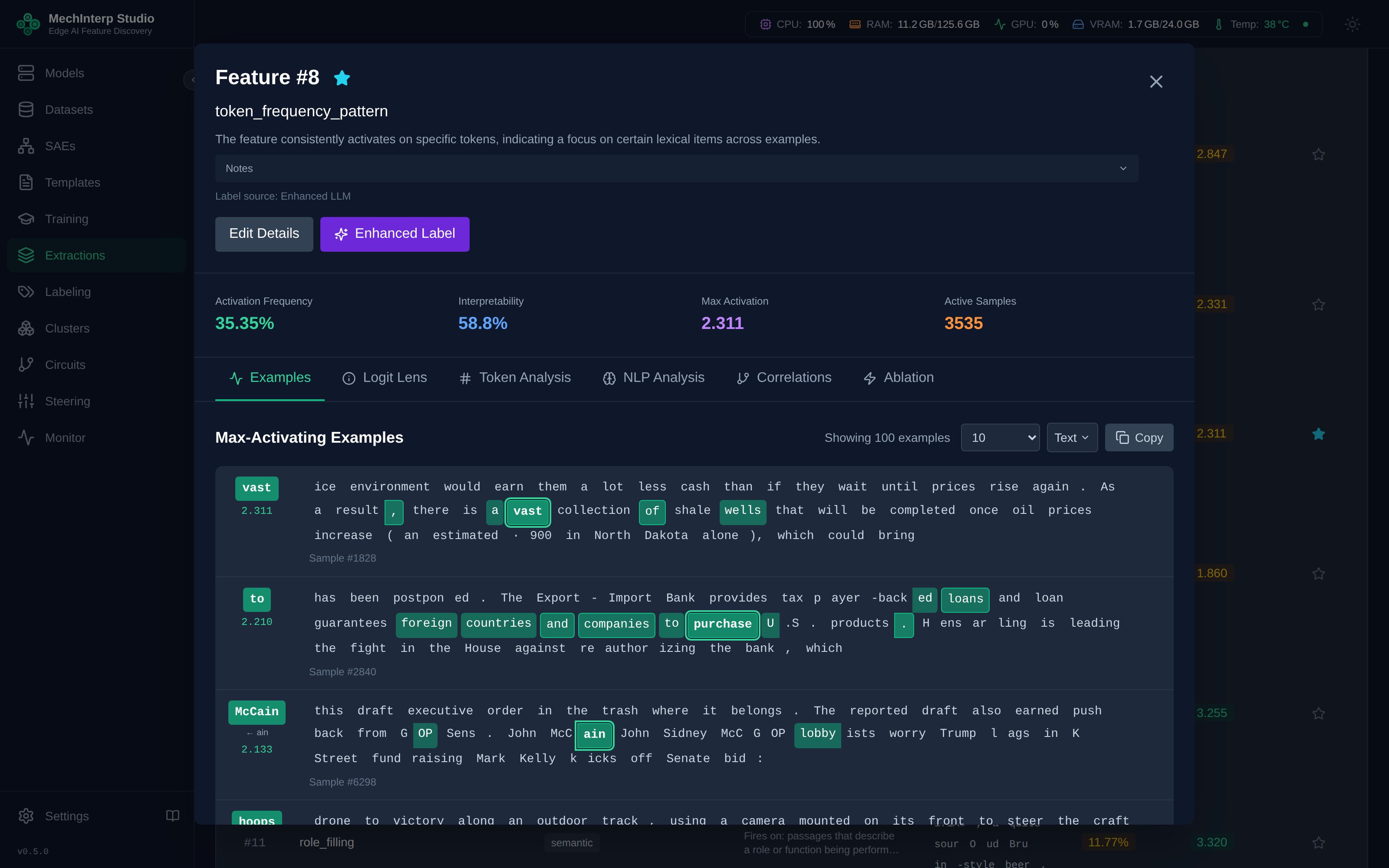Switch to the Logit Lens tab
1389x868 pixels.
point(385,378)
